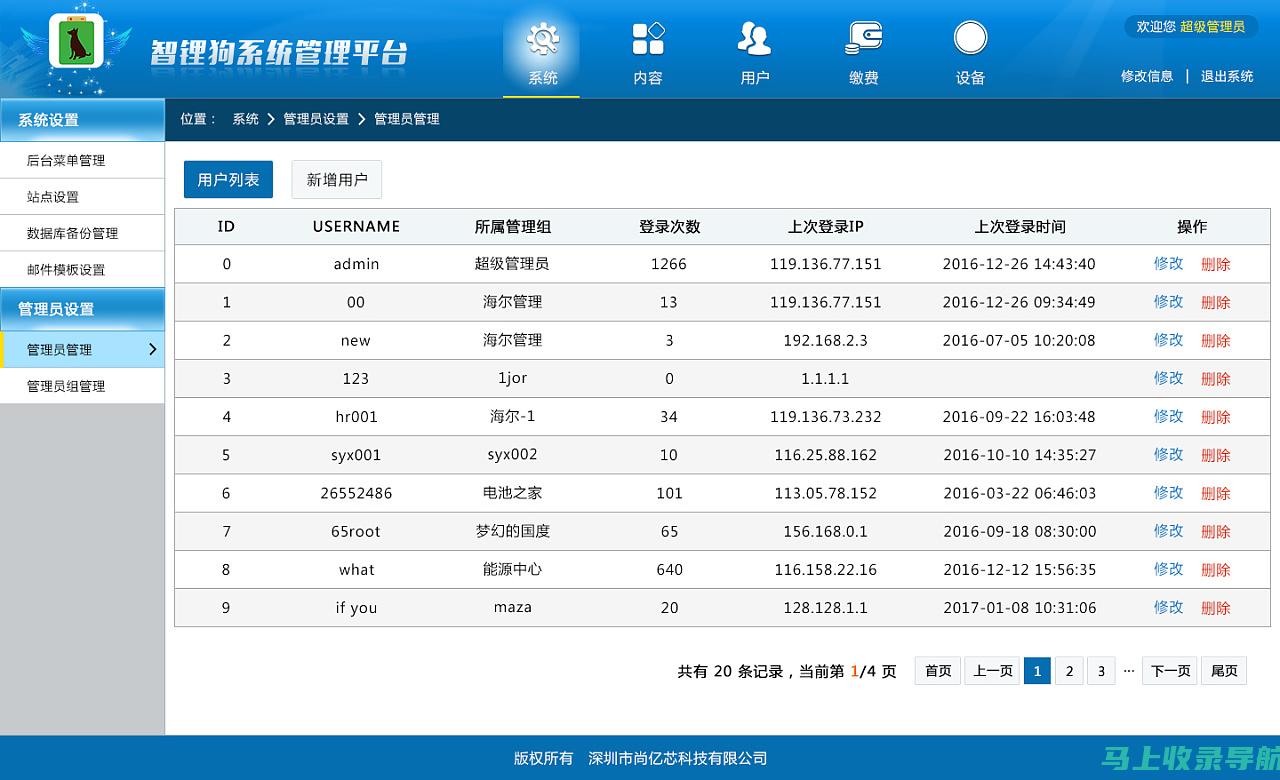1280x780 pixels.
Task: Click the 管理员设置 sidebar section header
Action: click(x=82, y=309)
